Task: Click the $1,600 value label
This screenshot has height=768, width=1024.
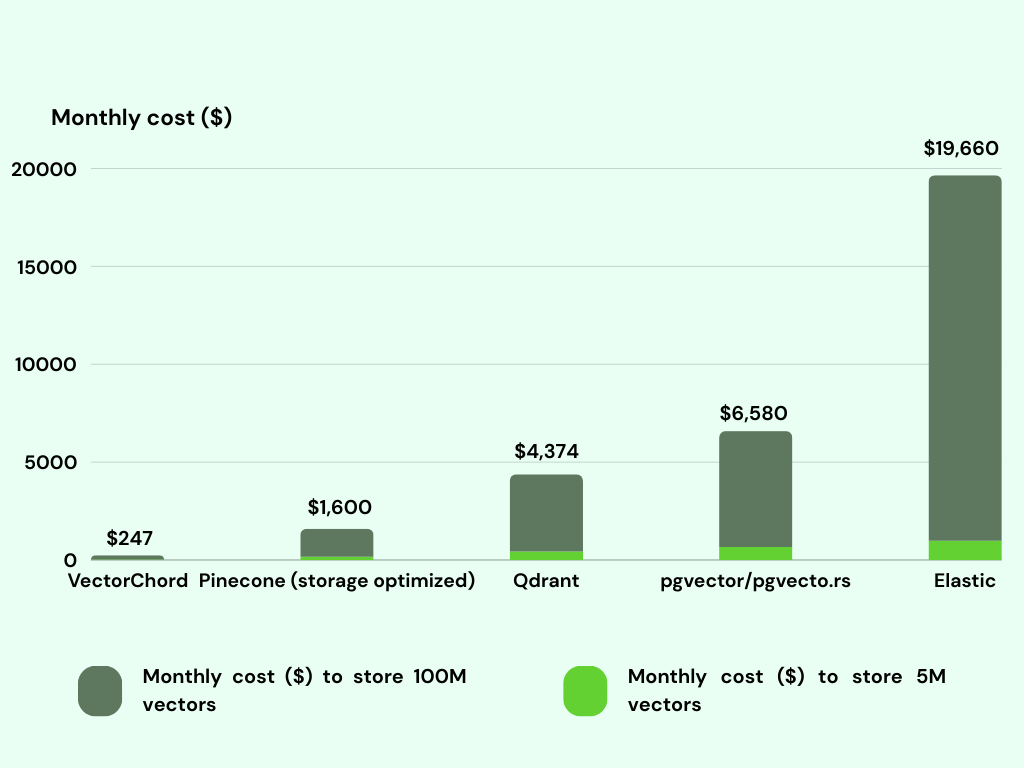Action: (339, 507)
